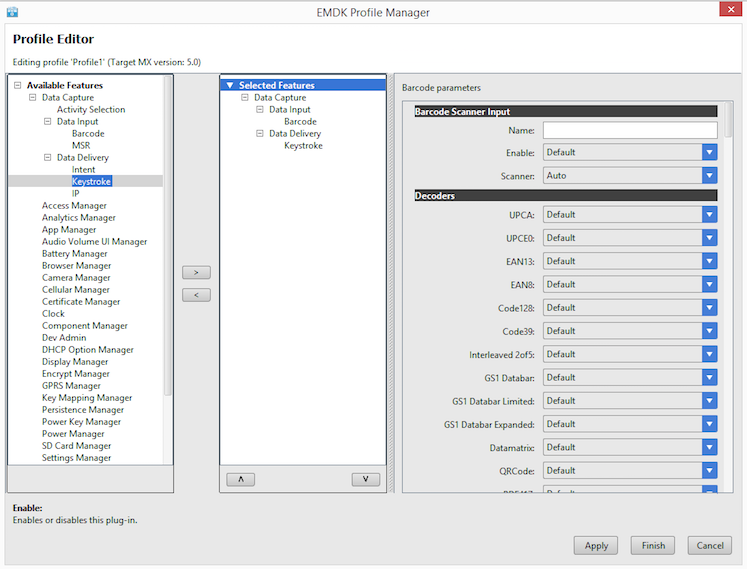The image size is (747, 569).
Task: Collapse the Selected Features header triangle
Action: point(230,86)
